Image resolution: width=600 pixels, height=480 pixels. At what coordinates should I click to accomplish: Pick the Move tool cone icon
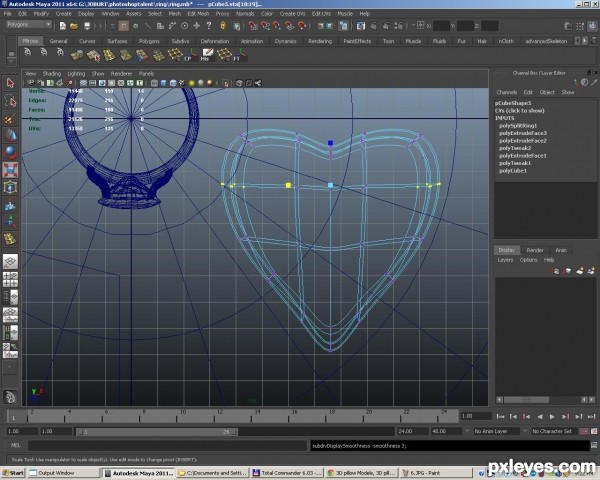[x=10, y=135]
